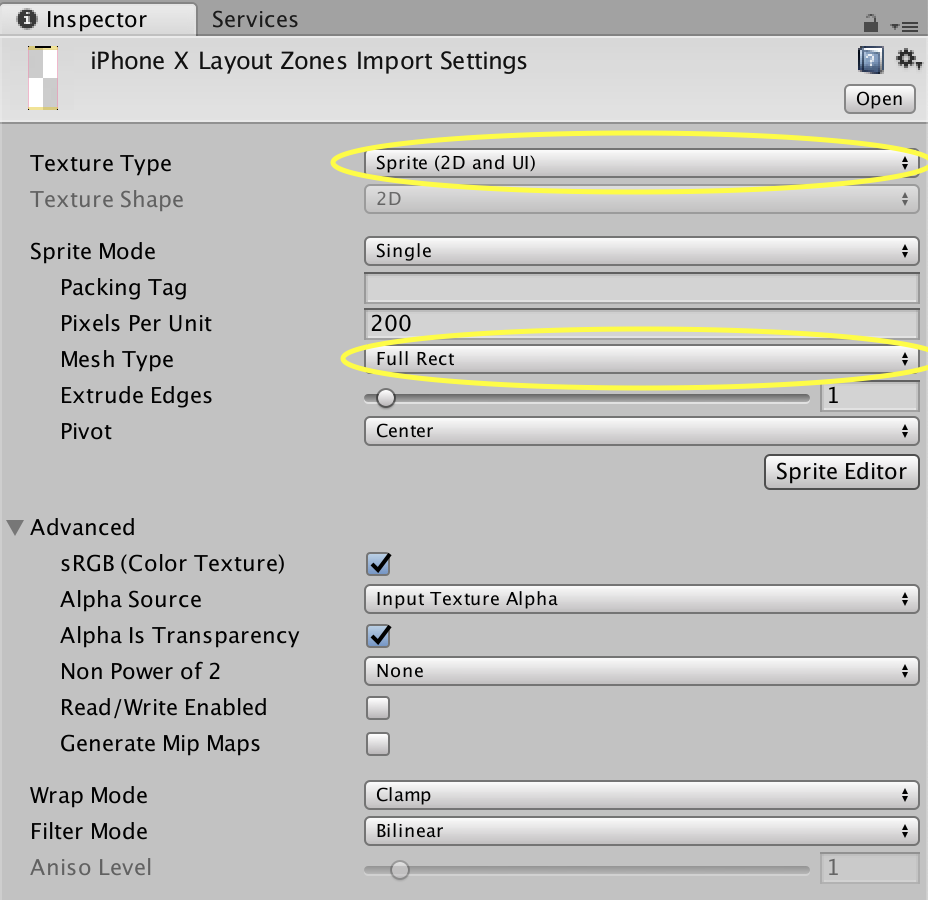
Task: Click the Mesh Type label
Action: (117, 360)
